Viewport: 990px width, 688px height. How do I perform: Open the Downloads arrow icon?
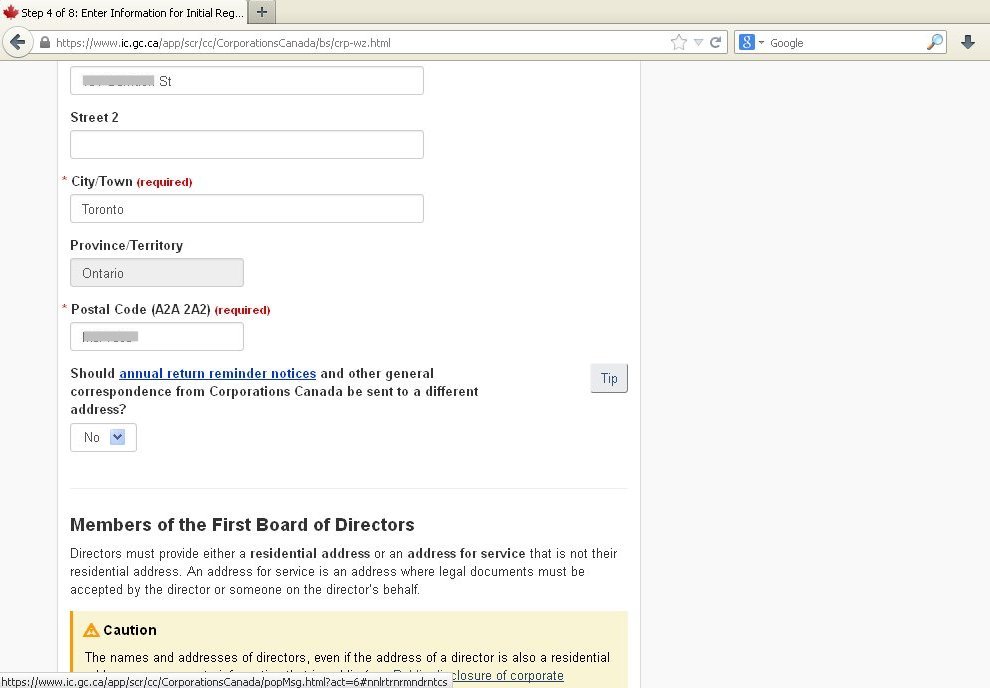click(968, 42)
